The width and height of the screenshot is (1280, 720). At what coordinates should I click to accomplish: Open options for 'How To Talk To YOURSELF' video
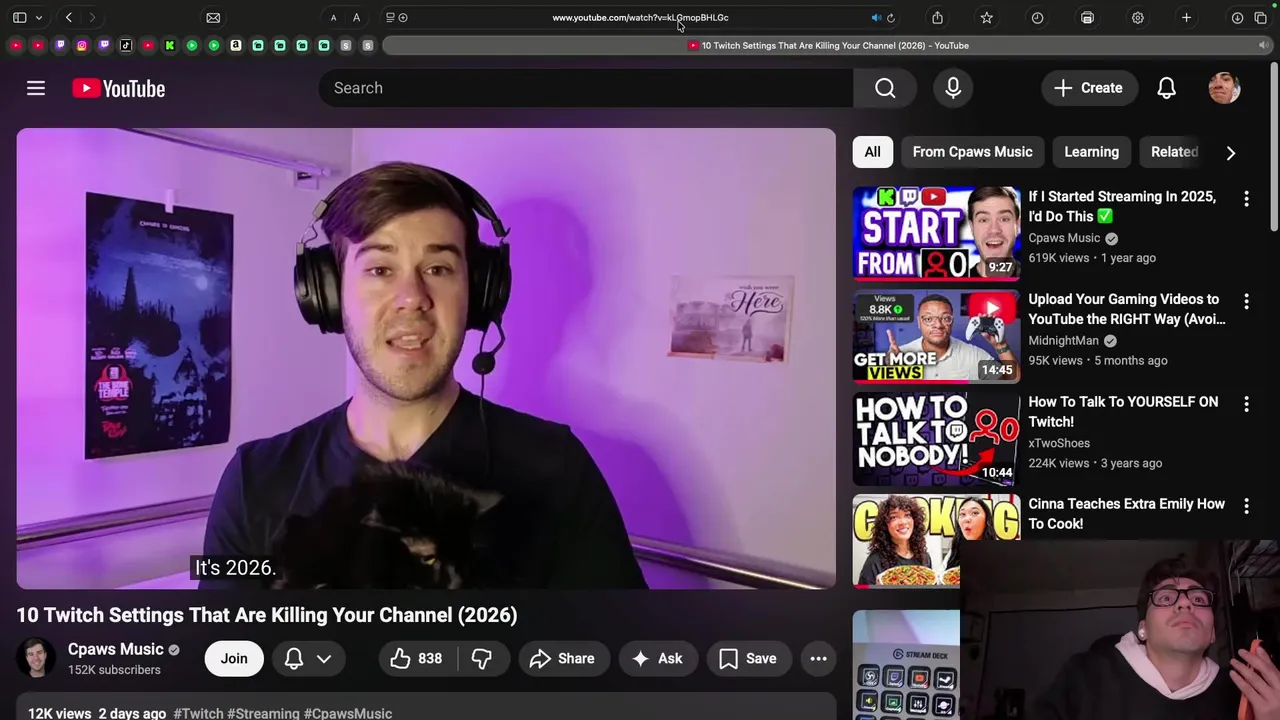[x=1246, y=404]
